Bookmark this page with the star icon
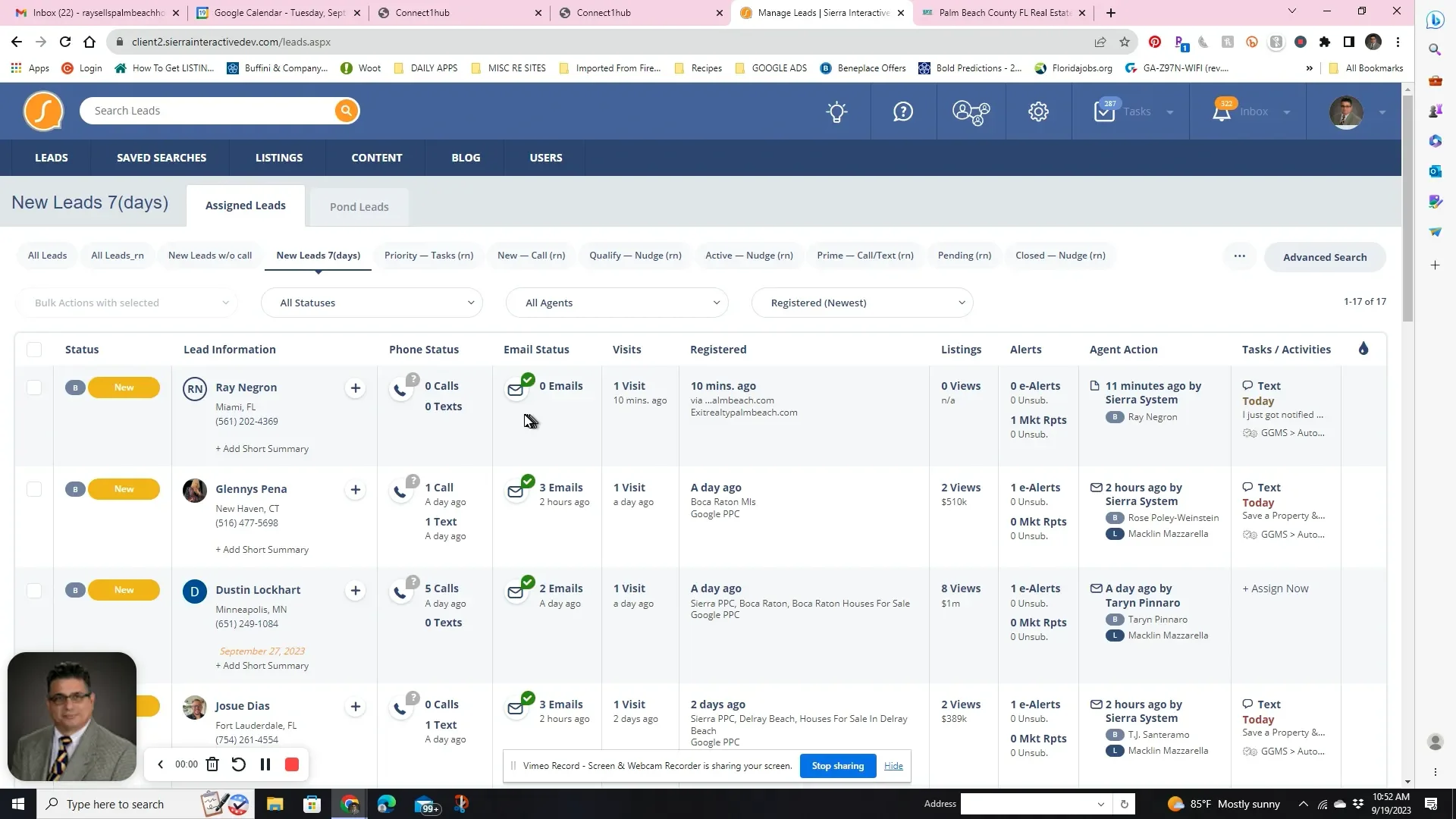The image size is (1456, 819). tap(1125, 42)
